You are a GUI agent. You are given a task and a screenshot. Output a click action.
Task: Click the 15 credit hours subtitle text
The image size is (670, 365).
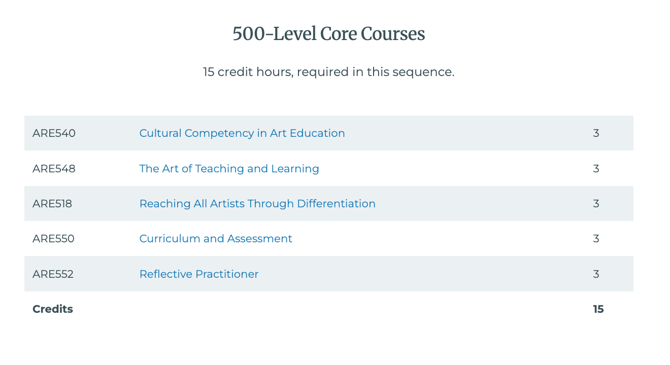tap(329, 72)
